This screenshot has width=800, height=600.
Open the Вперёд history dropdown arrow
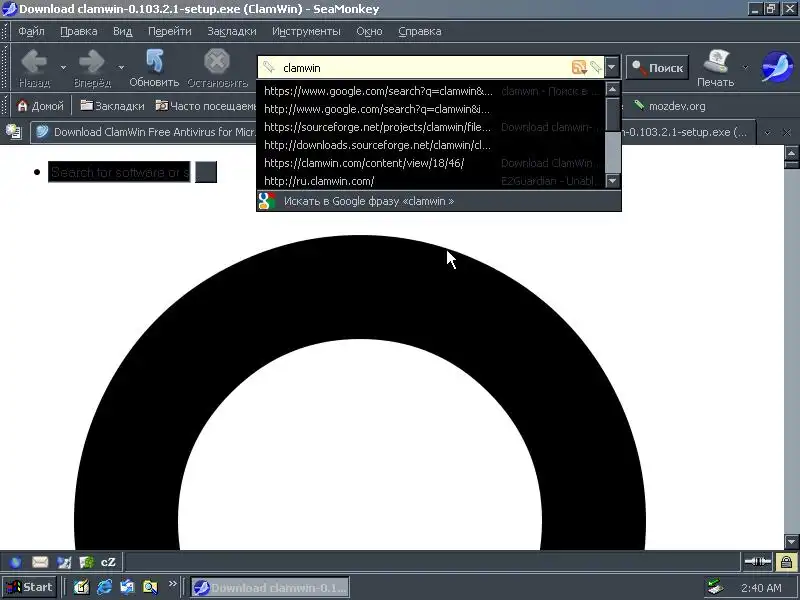point(121,67)
